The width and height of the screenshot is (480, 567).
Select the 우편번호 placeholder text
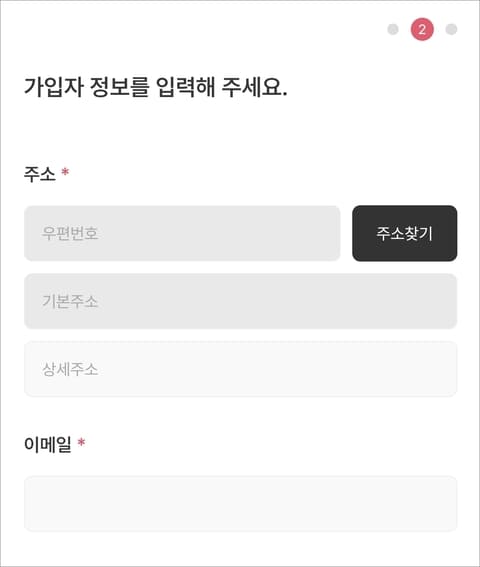(70, 233)
